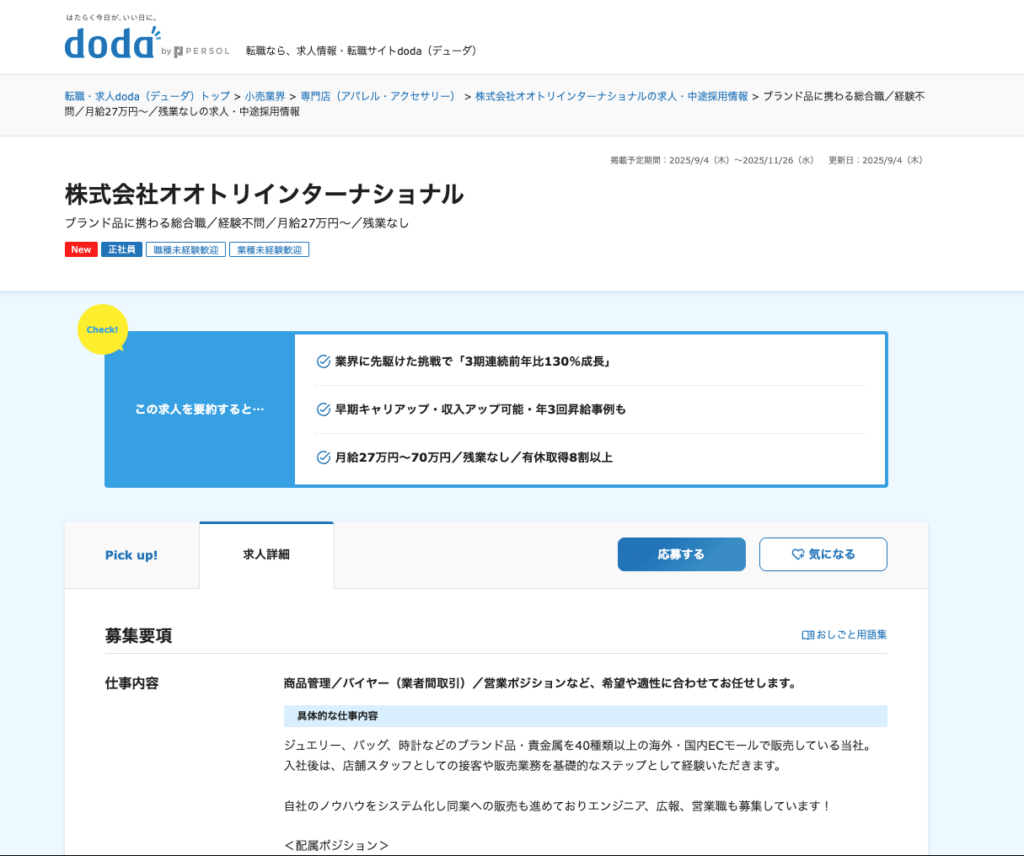The height and width of the screenshot is (856, 1024).
Task: Click job title ブランド品に携わる総合職 under the company name
Action: coord(236,223)
